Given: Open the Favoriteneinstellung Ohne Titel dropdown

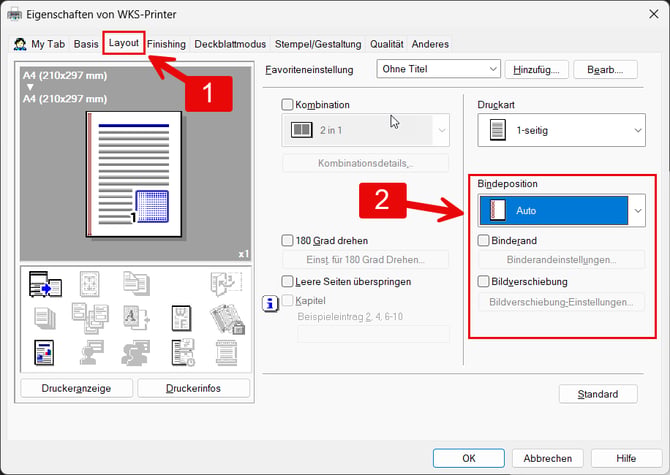Looking at the screenshot, I should point(438,69).
